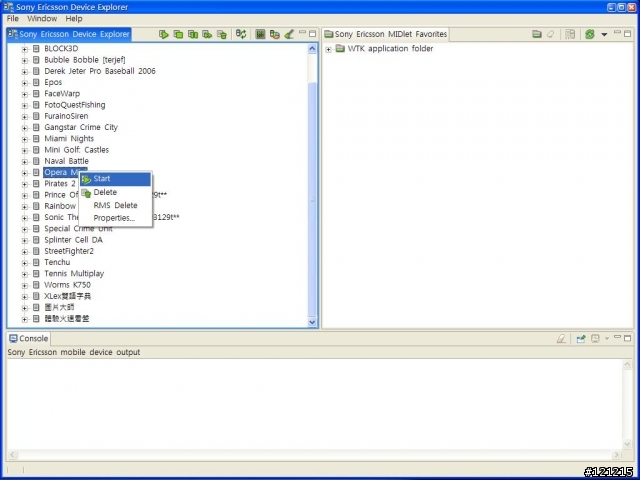The width and height of the screenshot is (640, 480).
Task: Choose Start from the context menu
Action: pos(116,179)
